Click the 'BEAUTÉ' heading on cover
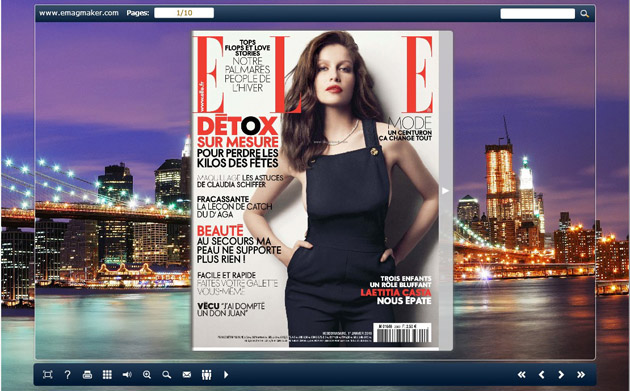Viewport: 630px width, 391px height. (220, 231)
